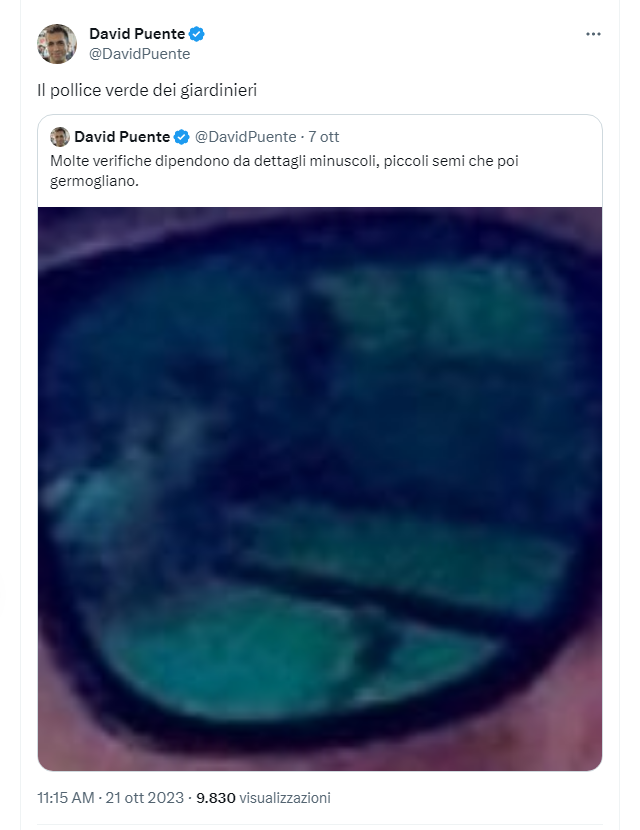Click the verified badge inside the quoted tweet
640x830 pixels.
point(183,137)
